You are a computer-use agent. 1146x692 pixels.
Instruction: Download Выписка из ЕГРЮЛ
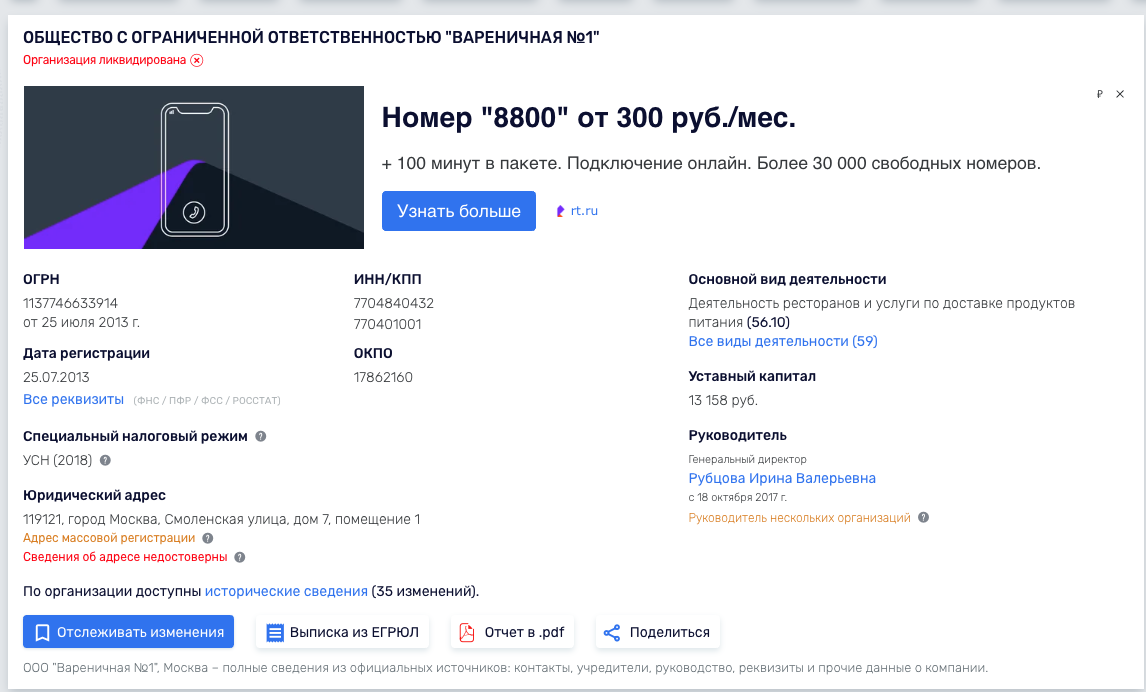(x=343, y=632)
